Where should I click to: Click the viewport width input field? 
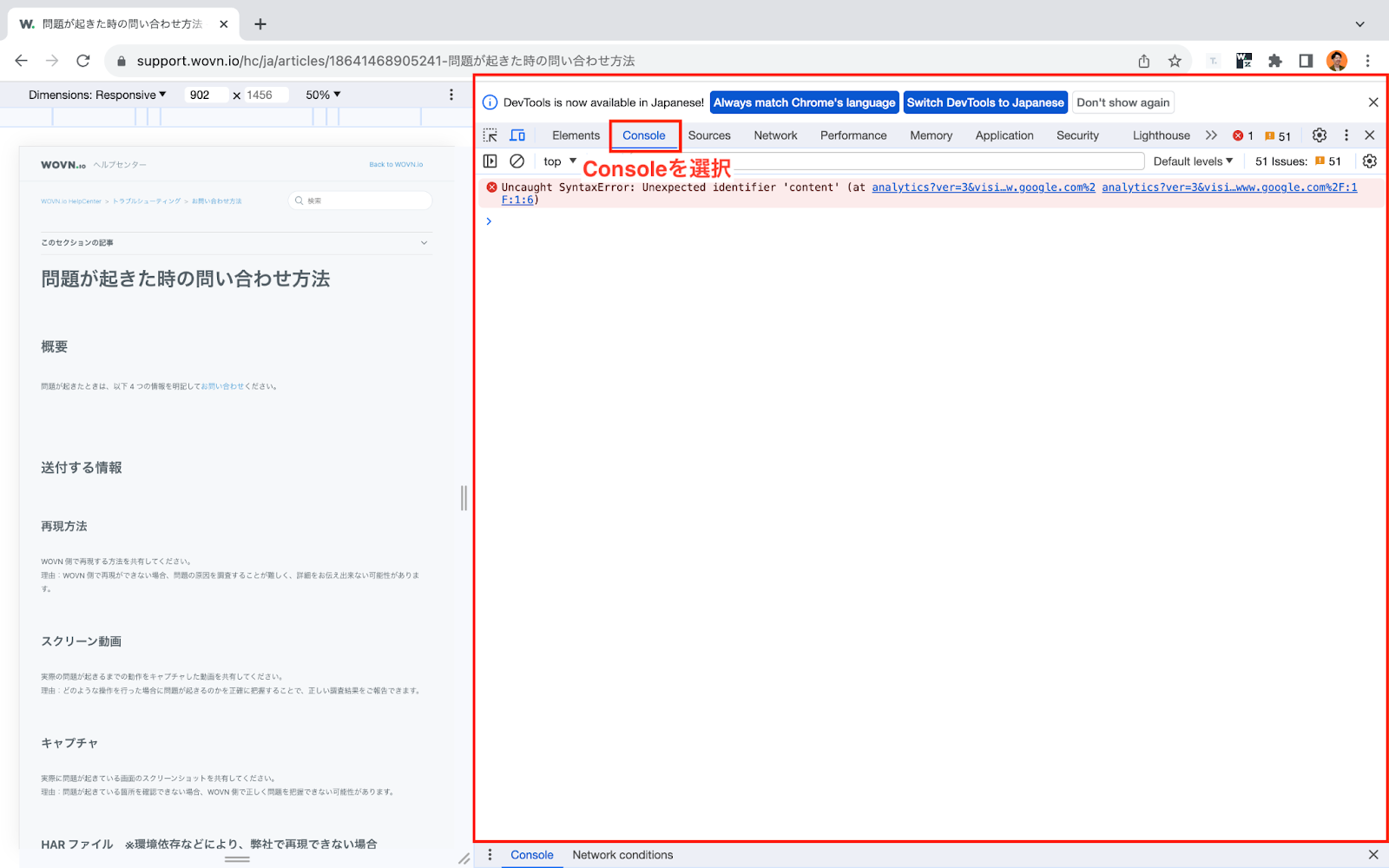click(x=207, y=95)
